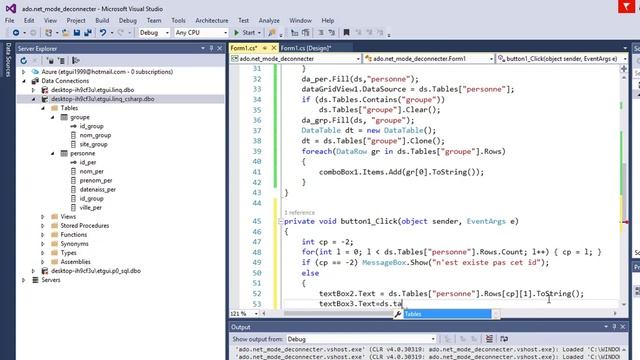Screen dimensions: 640x360
Task: Open the Output panel window options dropdown
Action: tap(606, 327)
